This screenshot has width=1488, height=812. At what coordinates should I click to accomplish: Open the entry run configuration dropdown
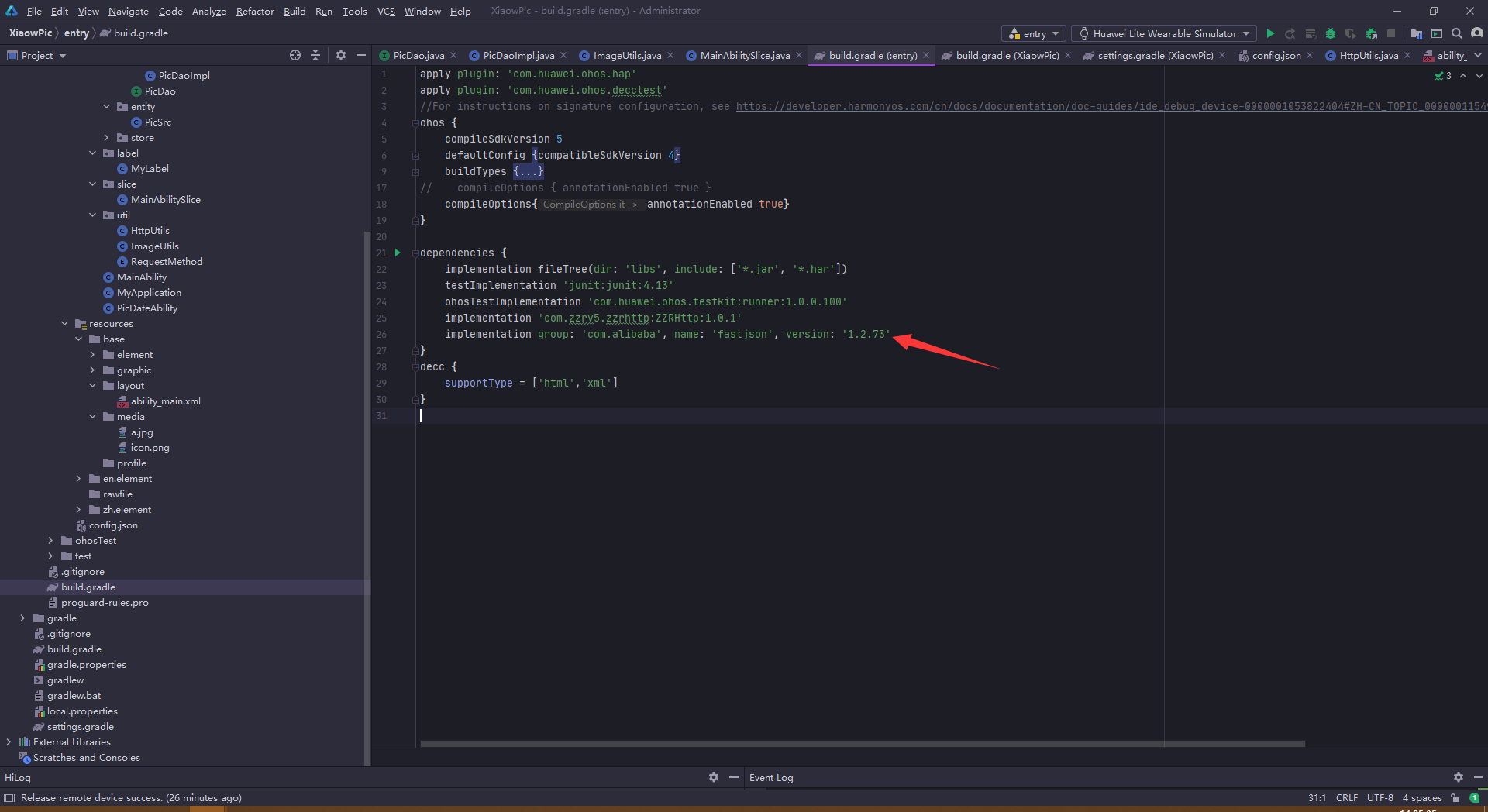[1034, 33]
